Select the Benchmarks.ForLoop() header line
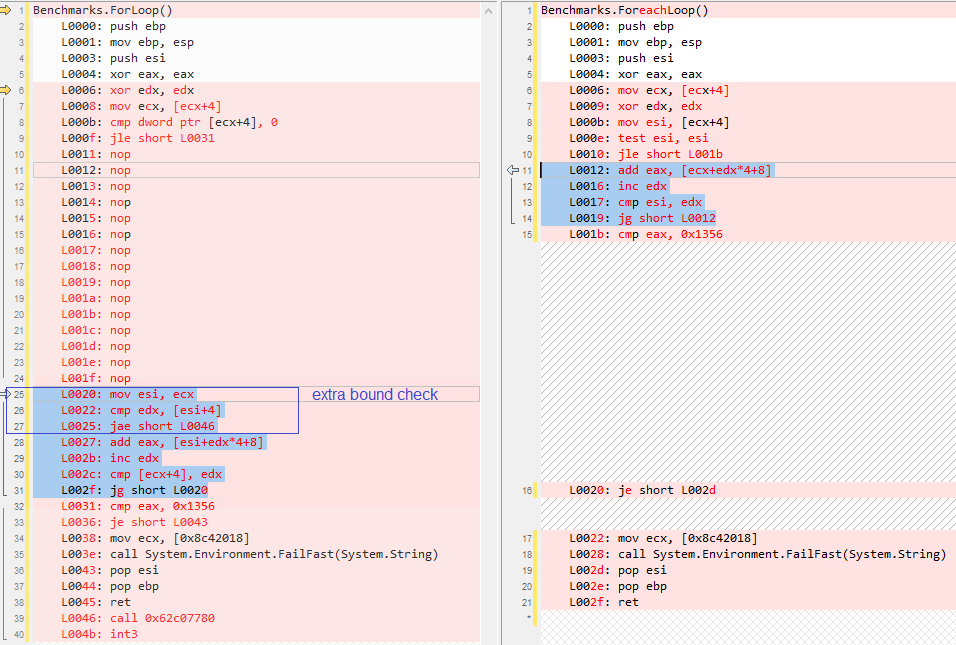Screen dimensions: 956x645 (102, 10)
